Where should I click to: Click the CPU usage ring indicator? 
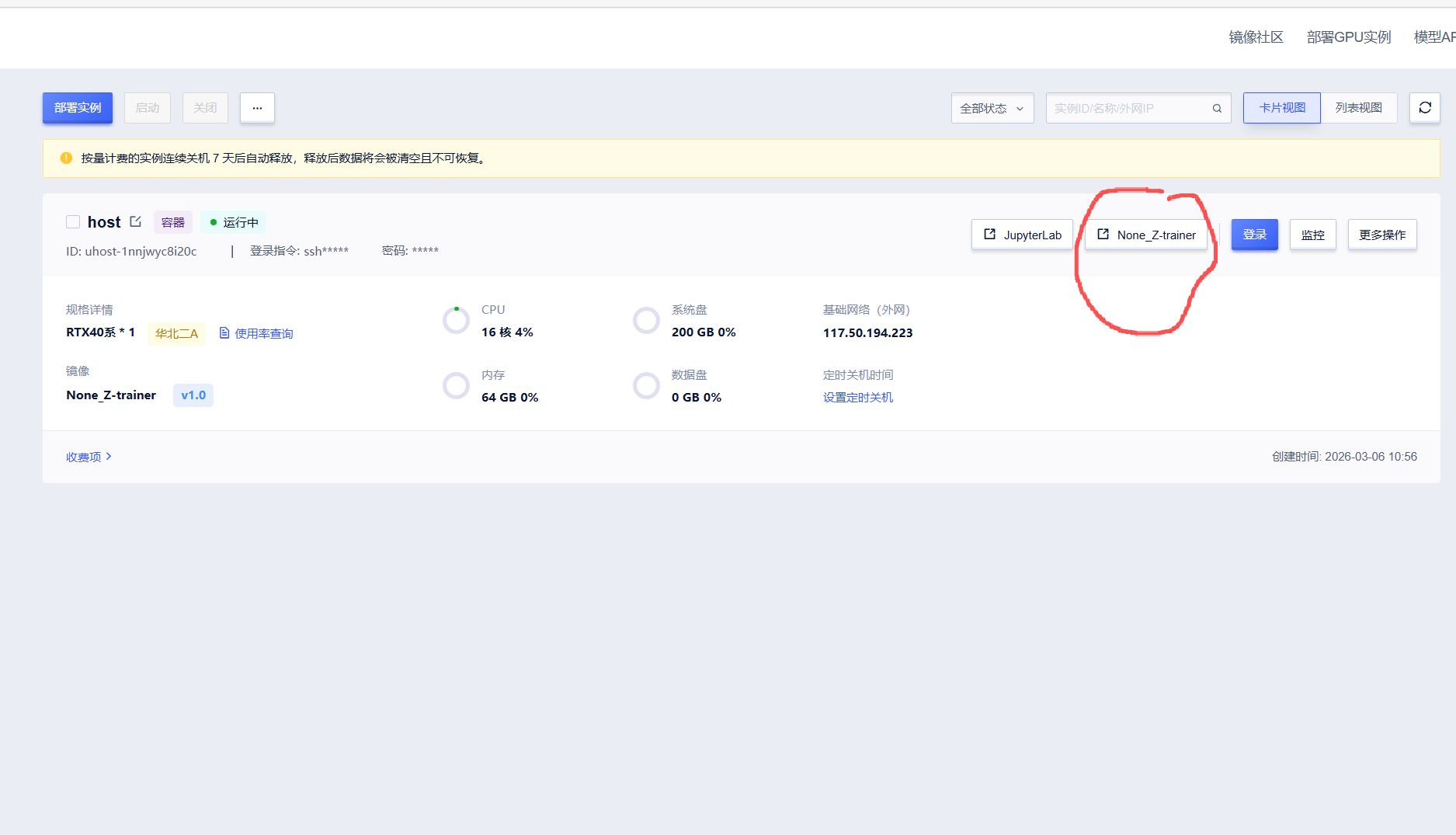pyautogui.click(x=456, y=320)
